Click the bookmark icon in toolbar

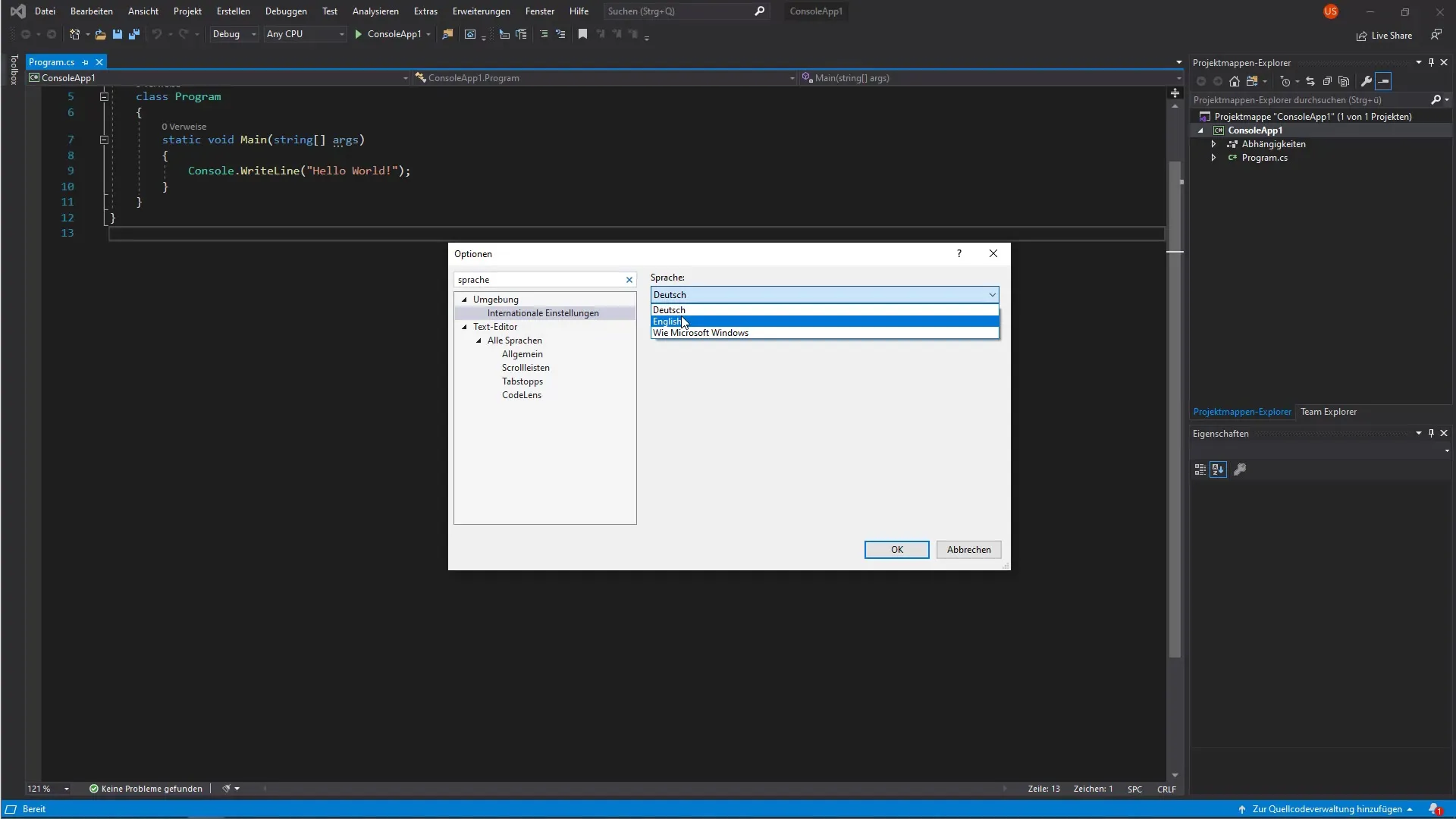(582, 34)
